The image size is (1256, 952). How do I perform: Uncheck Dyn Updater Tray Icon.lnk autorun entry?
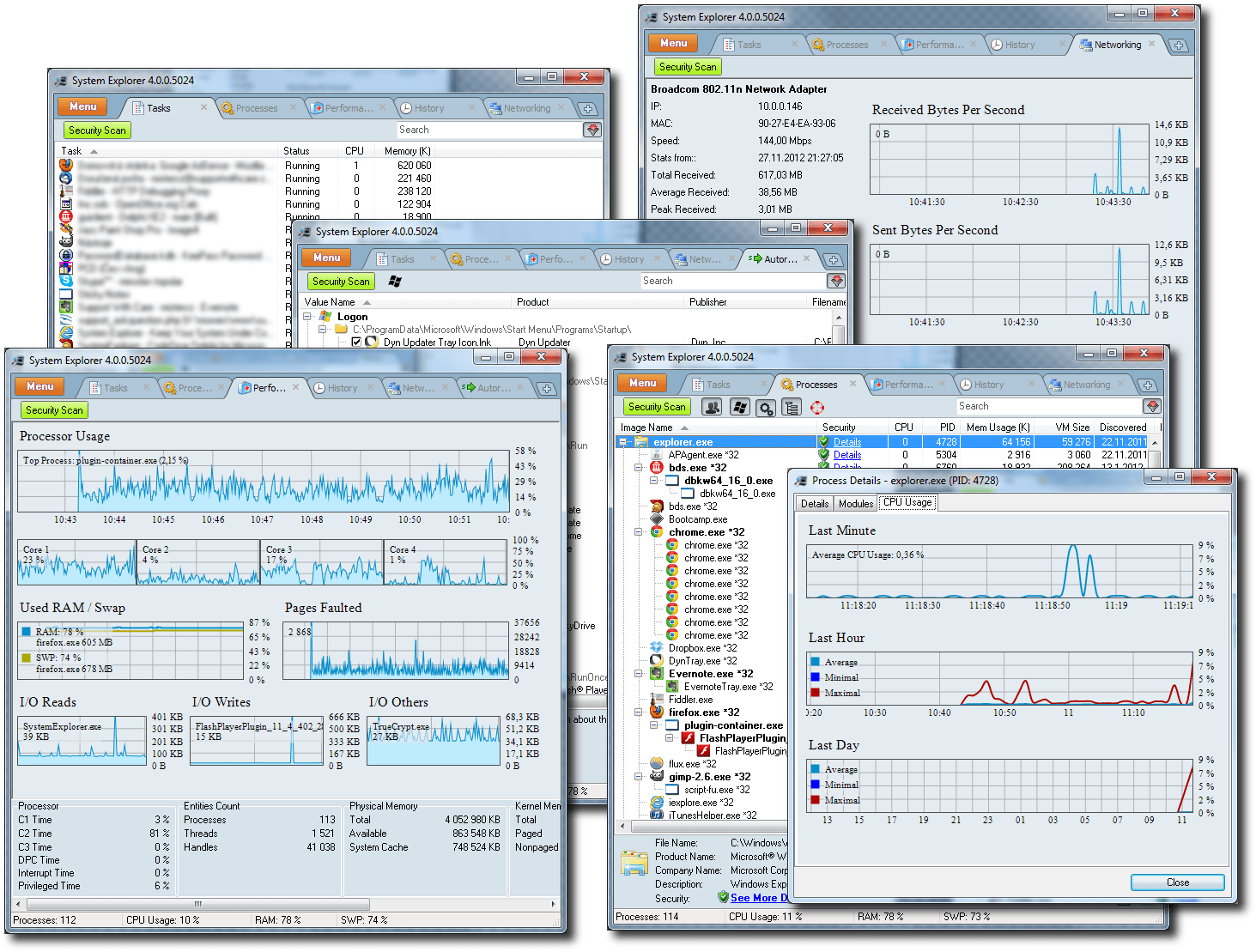pyautogui.click(x=358, y=341)
